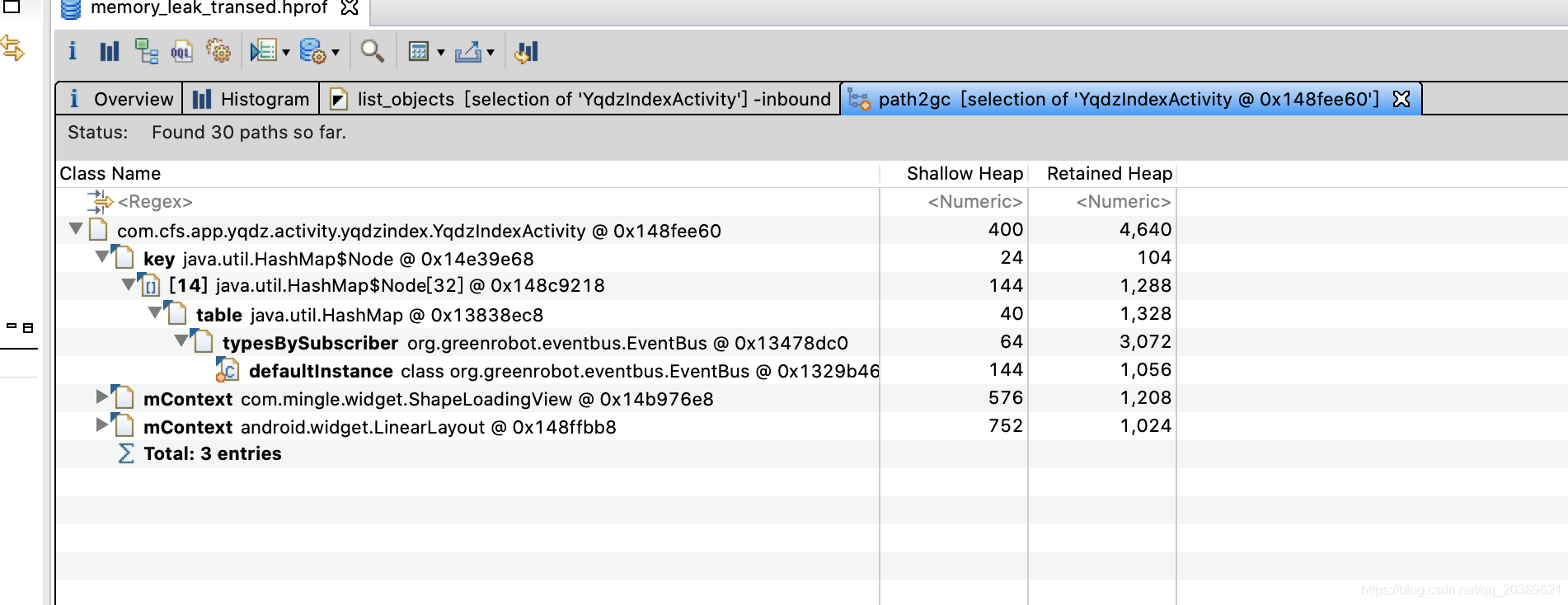The height and width of the screenshot is (605, 1568).
Task: Open the overview info icon in toolbar
Action: 73,51
